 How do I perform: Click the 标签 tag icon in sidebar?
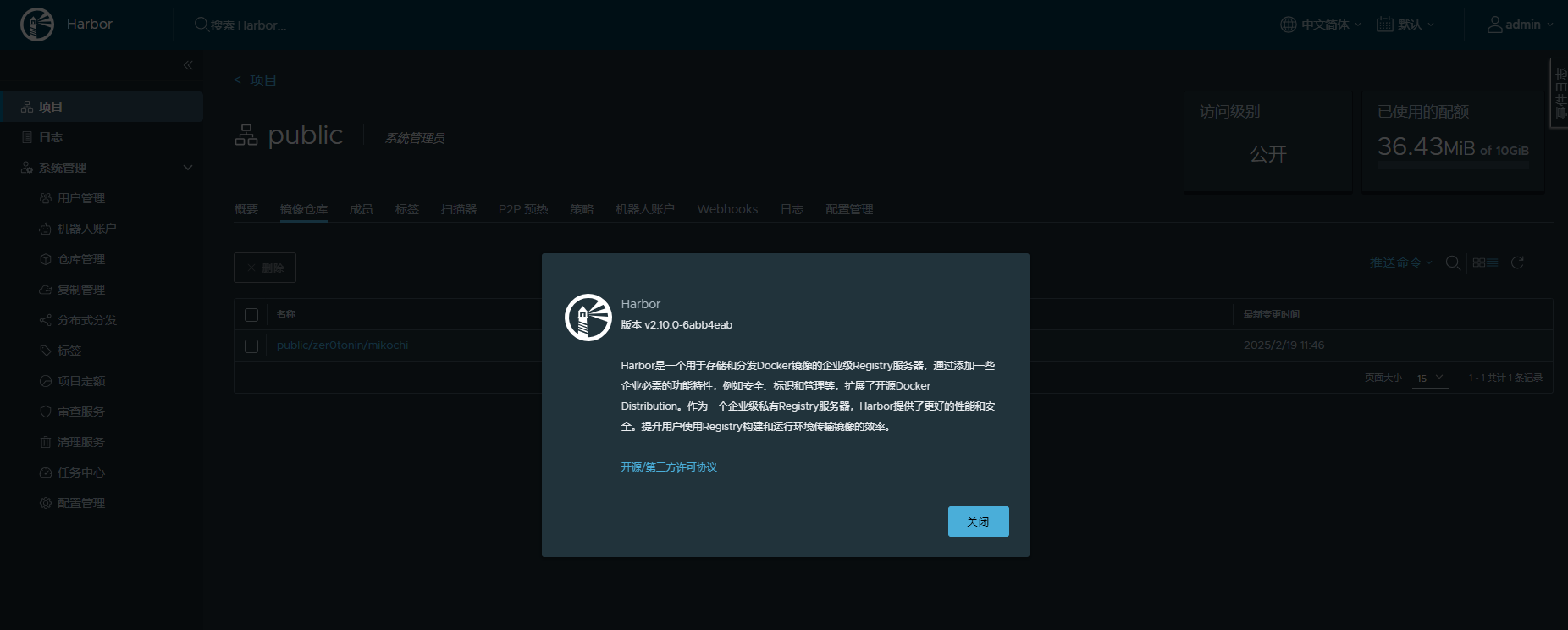[x=46, y=351]
